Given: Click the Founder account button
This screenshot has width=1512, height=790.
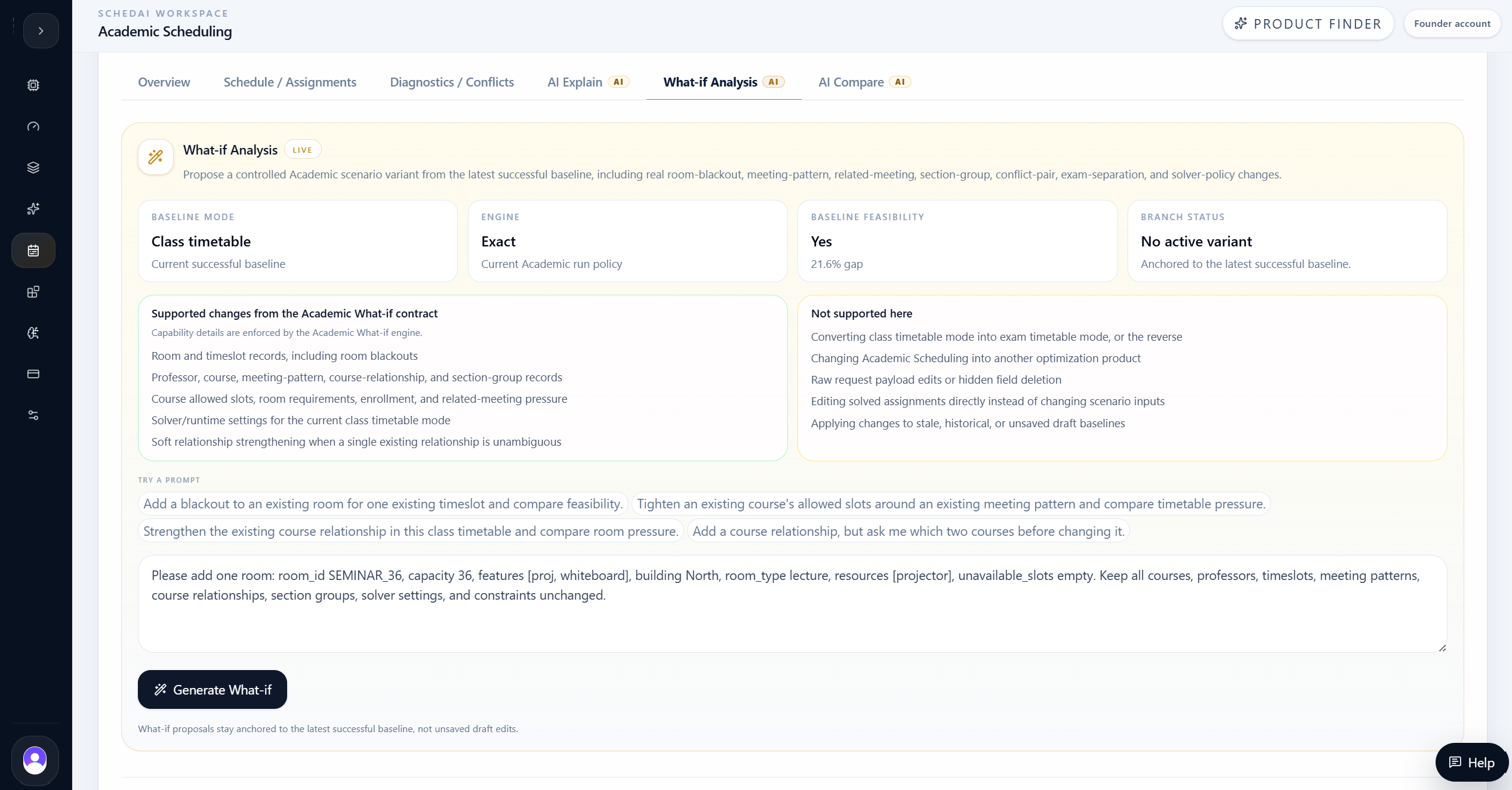Looking at the screenshot, I should click(x=1452, y=24).
